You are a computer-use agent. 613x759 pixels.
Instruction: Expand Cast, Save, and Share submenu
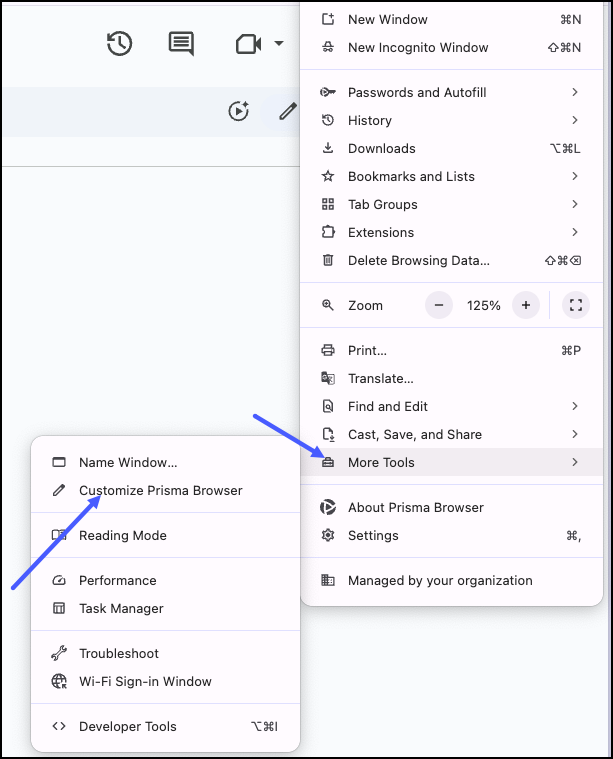(575, 434)
